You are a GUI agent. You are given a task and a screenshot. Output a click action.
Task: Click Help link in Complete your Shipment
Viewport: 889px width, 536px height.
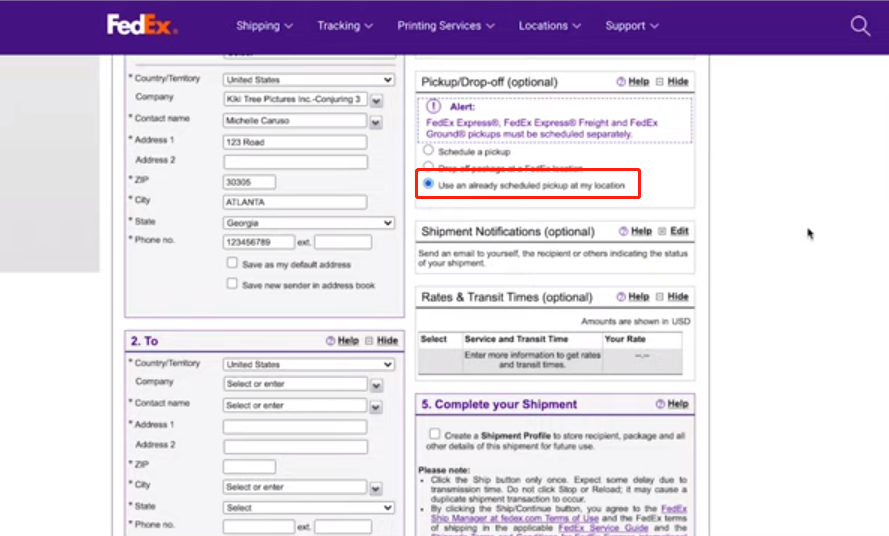point(678,404)
